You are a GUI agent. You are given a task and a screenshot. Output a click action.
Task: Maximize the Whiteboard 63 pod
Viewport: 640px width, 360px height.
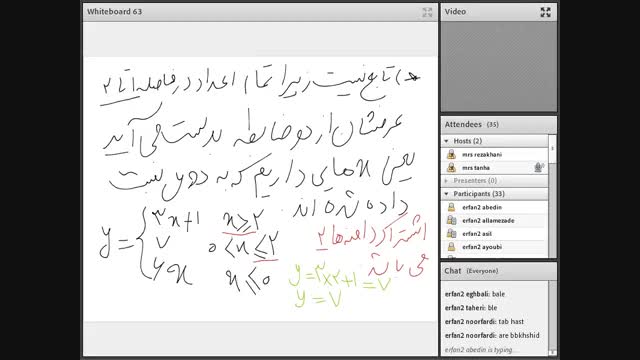427,12
